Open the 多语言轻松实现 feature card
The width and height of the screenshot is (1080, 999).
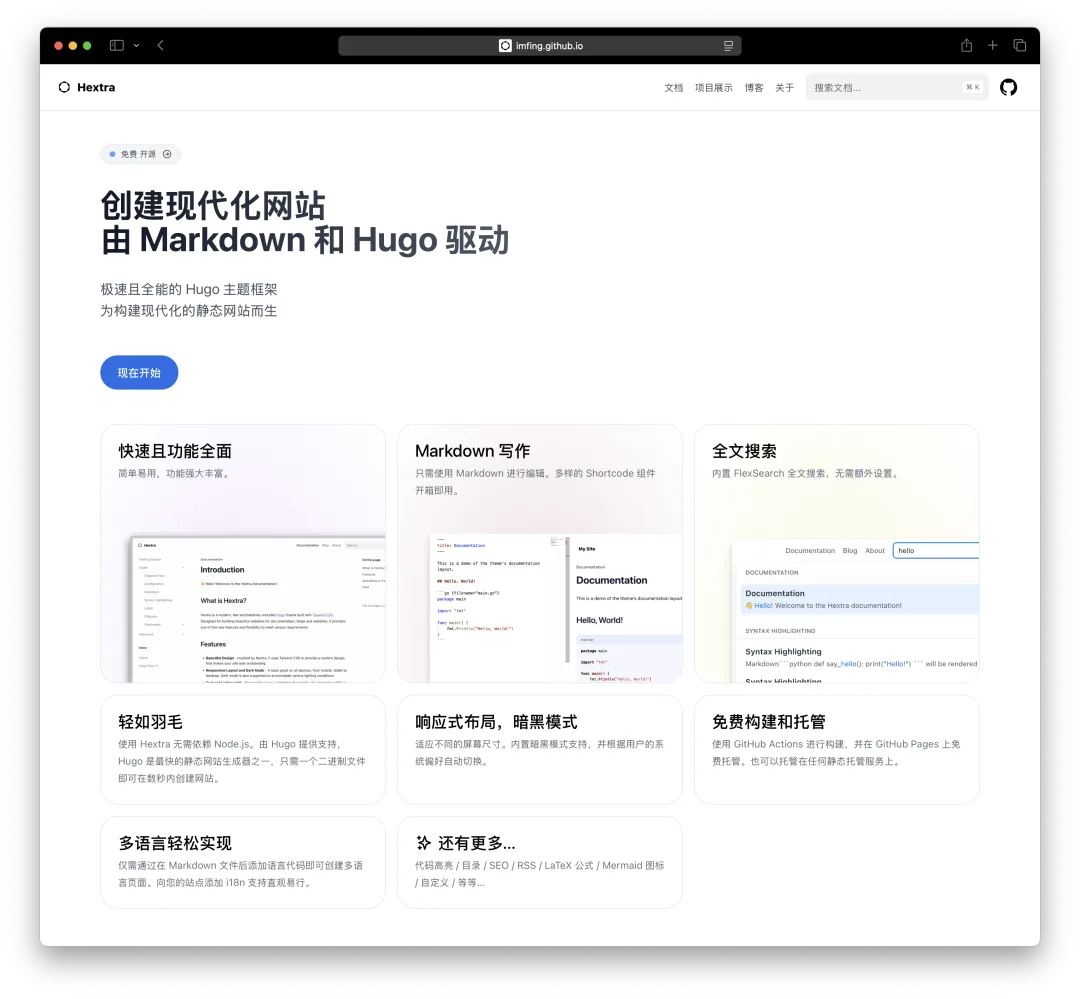[x=243, y=863]
